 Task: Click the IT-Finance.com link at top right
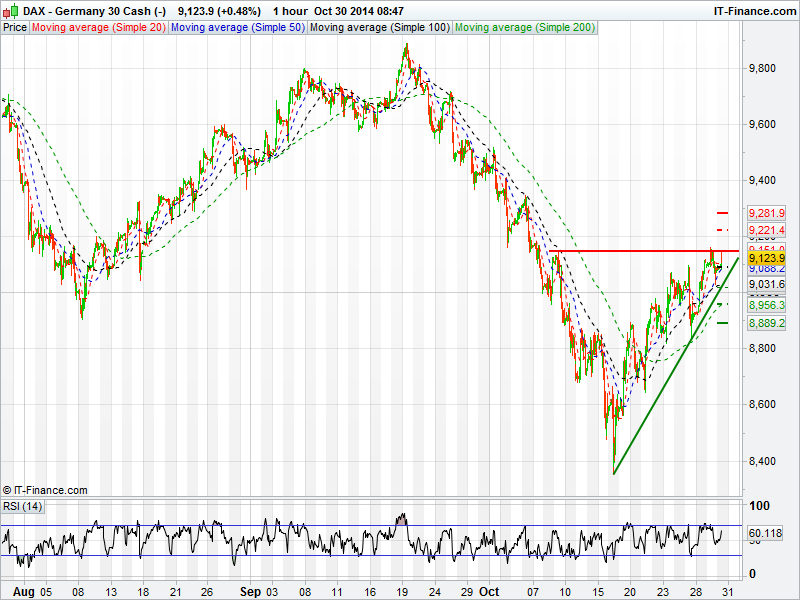pyautogui.click(x=755, y=11)
